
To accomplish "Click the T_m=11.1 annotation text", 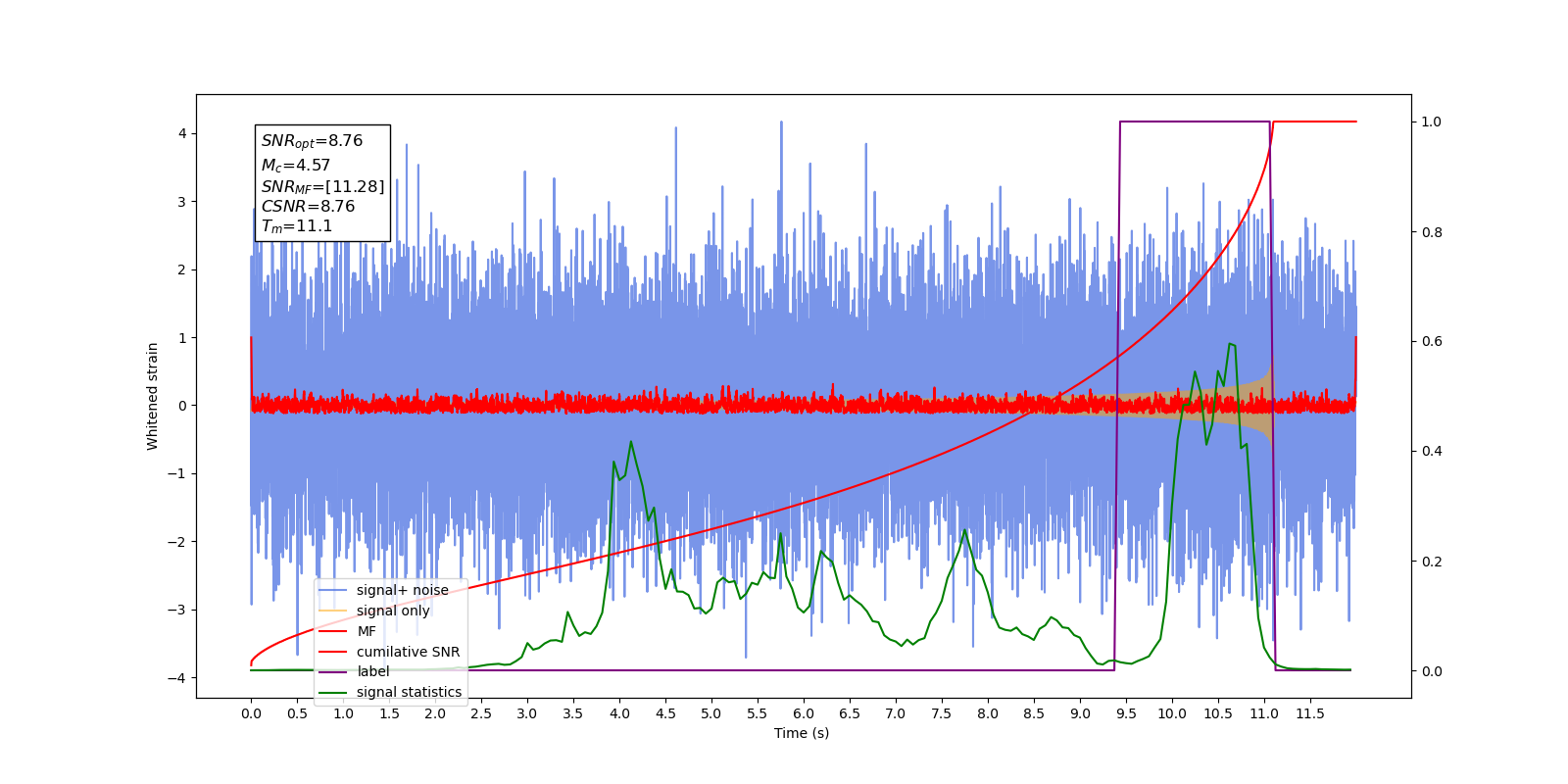I will pyautogui.click(x=296, y=226).
